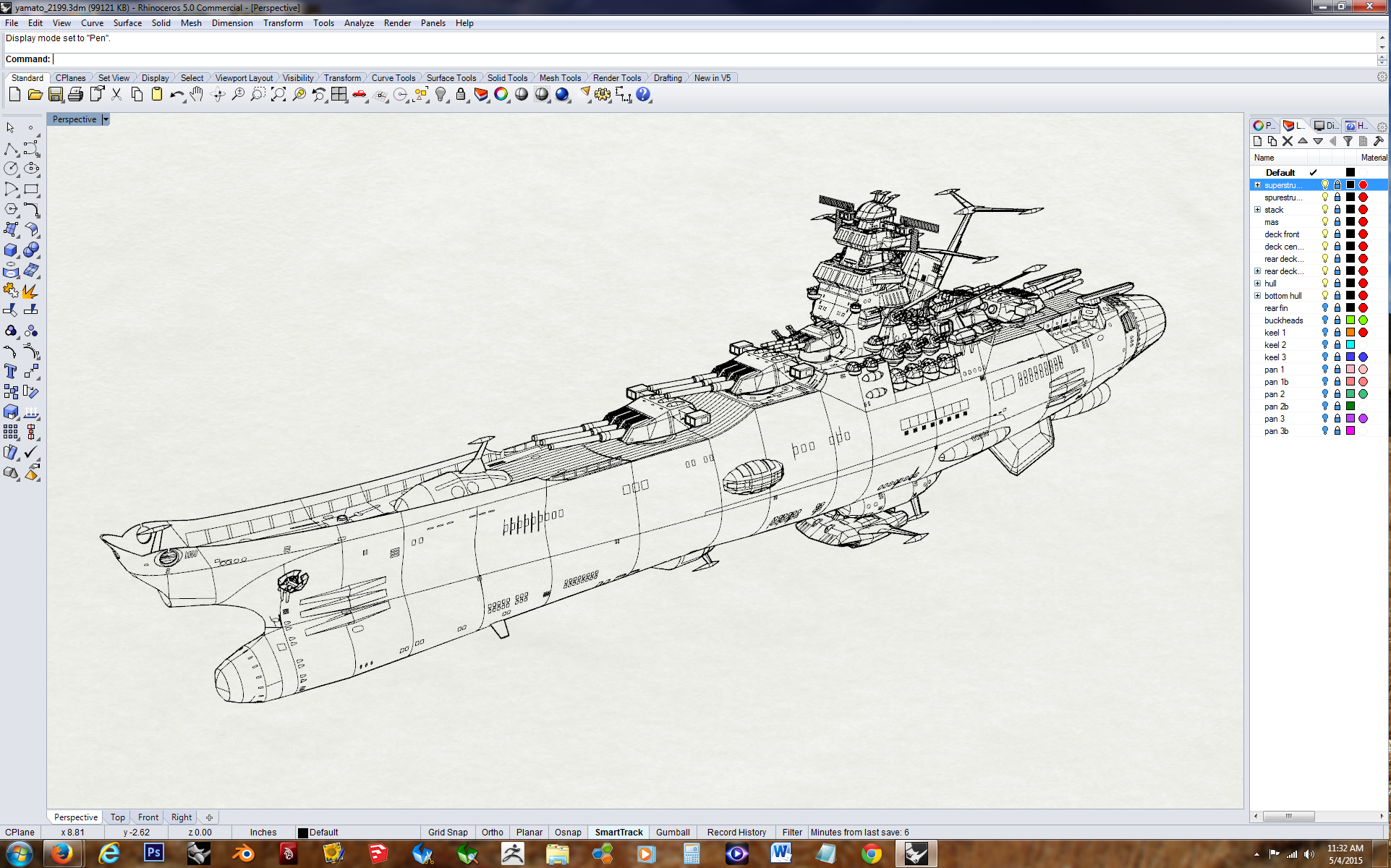Expand the bottom hull layer node

click(x=1258, y=296)
